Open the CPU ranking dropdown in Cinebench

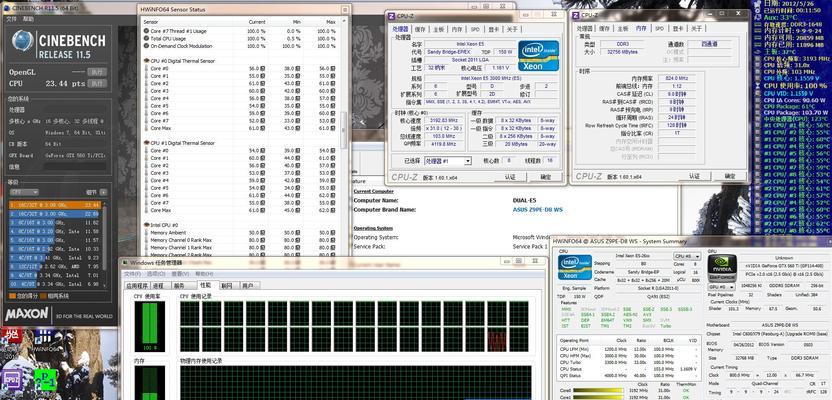(24, 192)
